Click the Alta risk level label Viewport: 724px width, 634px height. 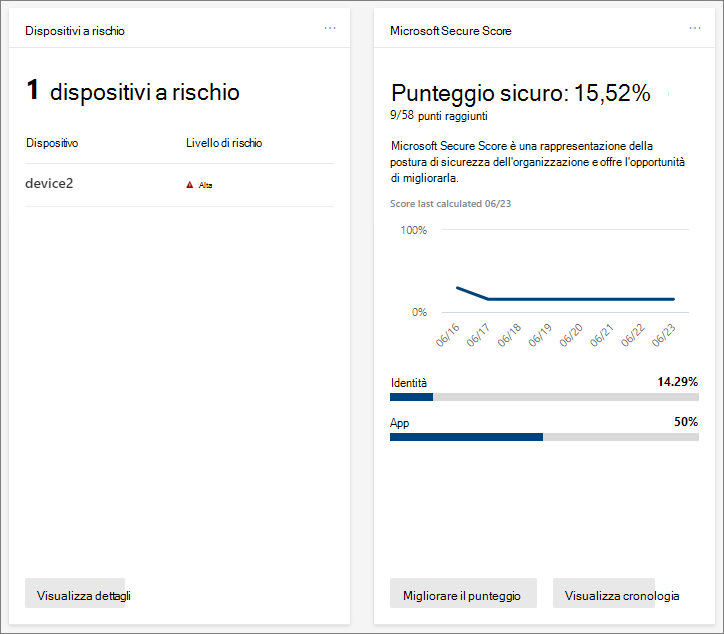pyautogui.click(x=205, y=185)
